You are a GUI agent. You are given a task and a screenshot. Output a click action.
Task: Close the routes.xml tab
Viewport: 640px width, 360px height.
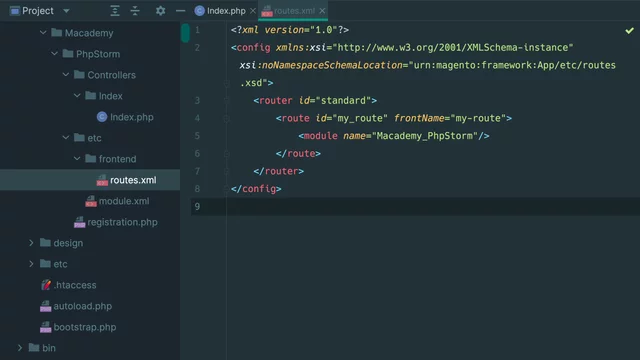[322, 11]
